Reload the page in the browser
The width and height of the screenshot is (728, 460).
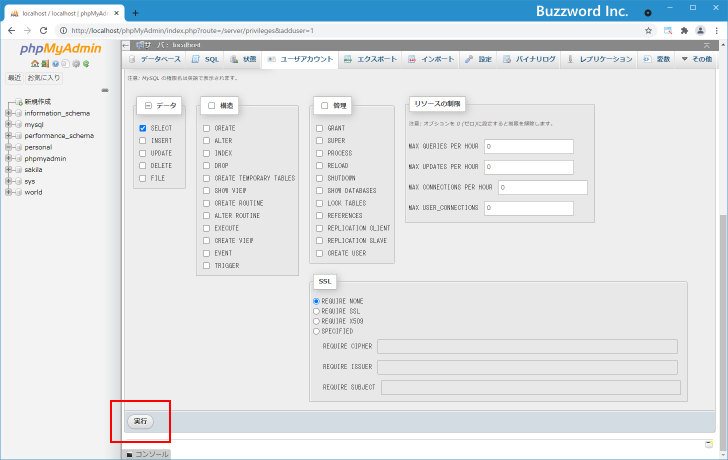[x=43, y=31]
